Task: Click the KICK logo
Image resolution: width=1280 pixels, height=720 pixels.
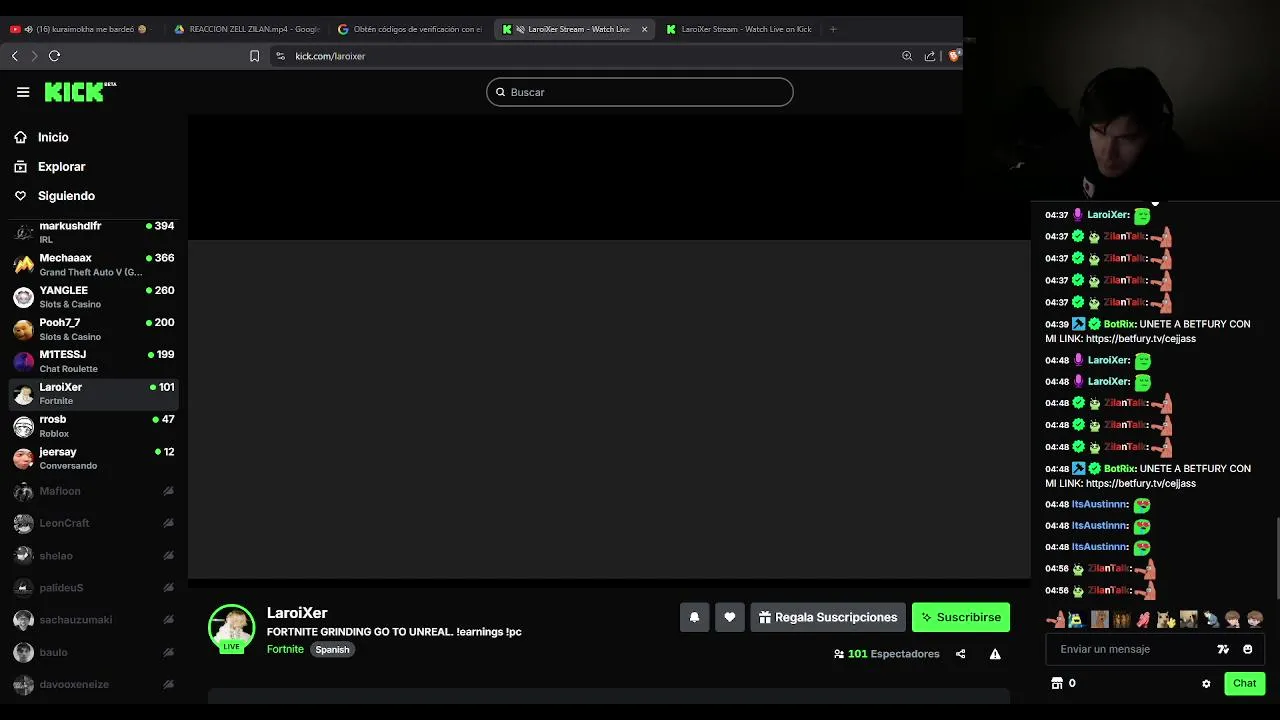Action: (80, 92)
